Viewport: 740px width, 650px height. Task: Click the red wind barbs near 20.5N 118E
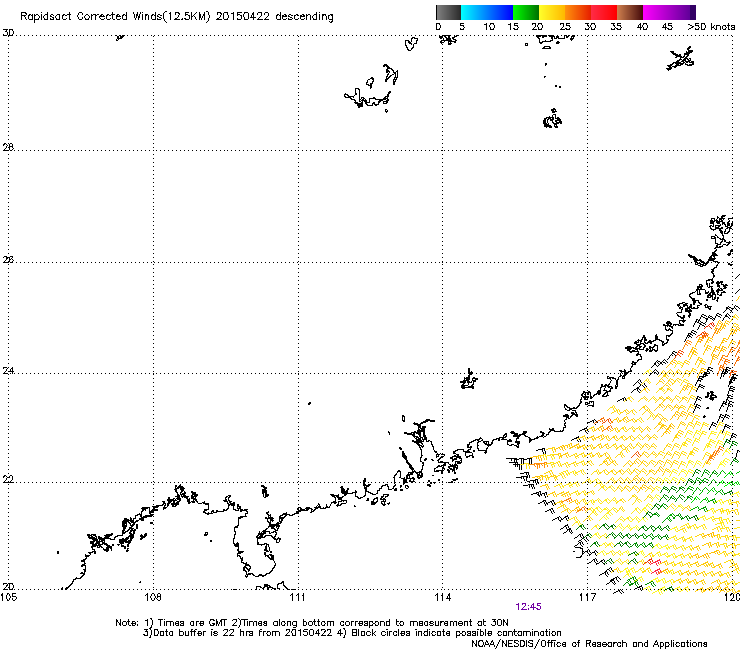point(654,566)
